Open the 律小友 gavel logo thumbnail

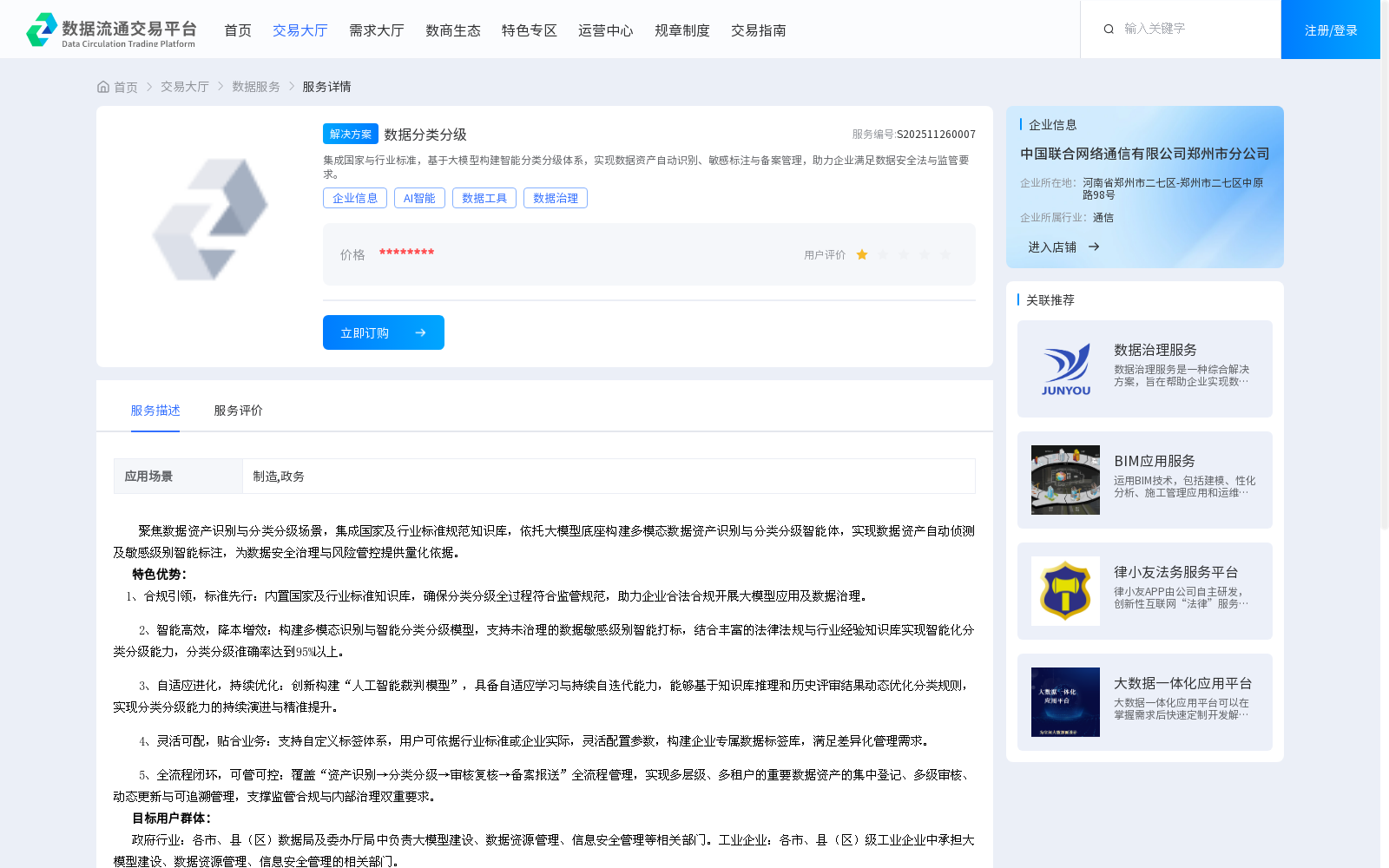[1065, 591]
